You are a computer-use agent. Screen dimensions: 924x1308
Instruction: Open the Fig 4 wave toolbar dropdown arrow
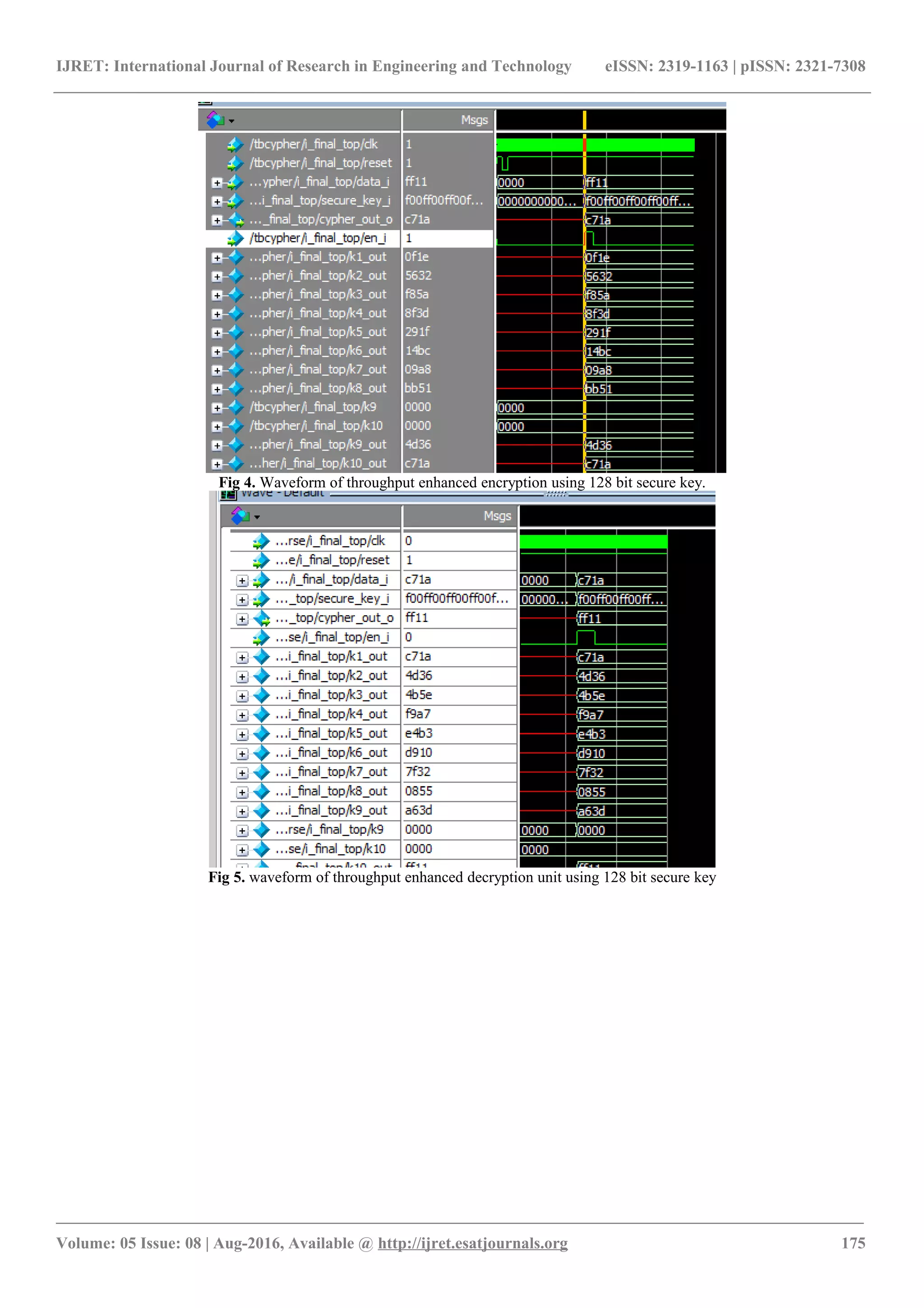pos(231,121)
